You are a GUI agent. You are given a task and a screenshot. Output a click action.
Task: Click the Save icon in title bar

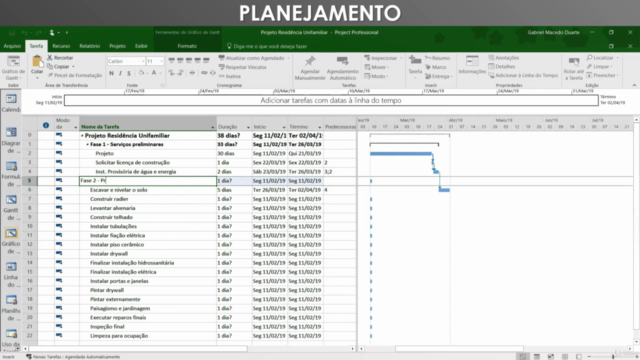point(12,33)
